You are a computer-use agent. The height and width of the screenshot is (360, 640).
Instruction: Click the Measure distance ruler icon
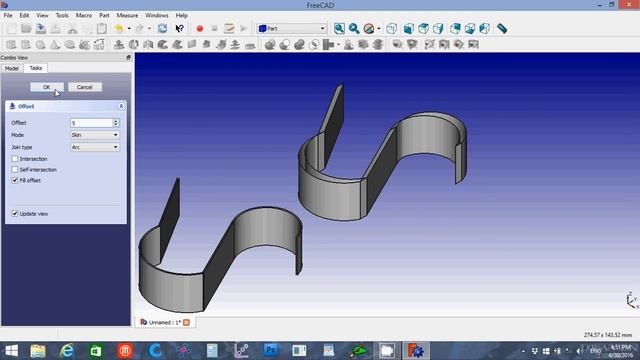pyautogui.click(x=502, y=29)
